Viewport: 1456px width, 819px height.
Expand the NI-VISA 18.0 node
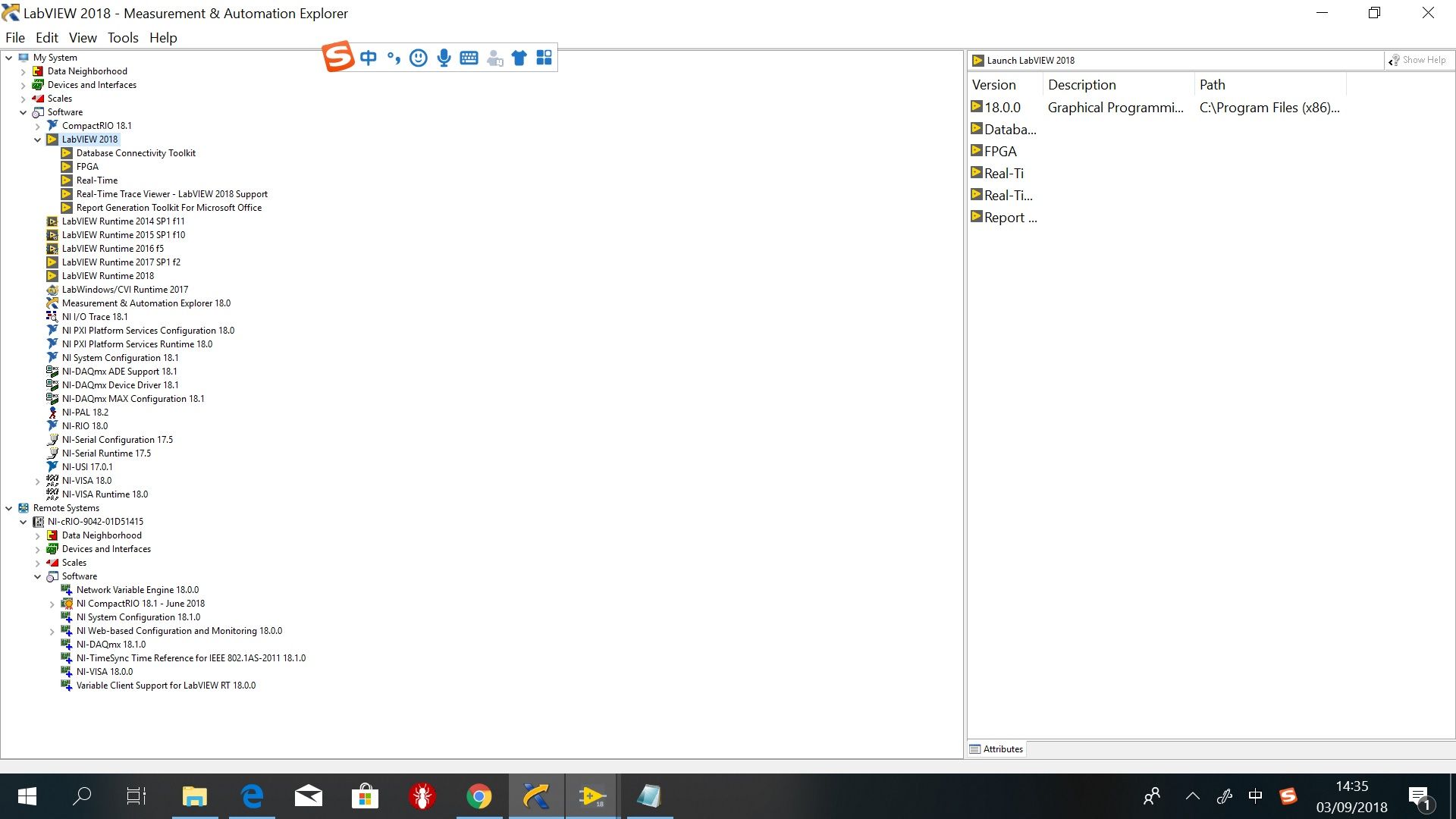tap(38, 481)
